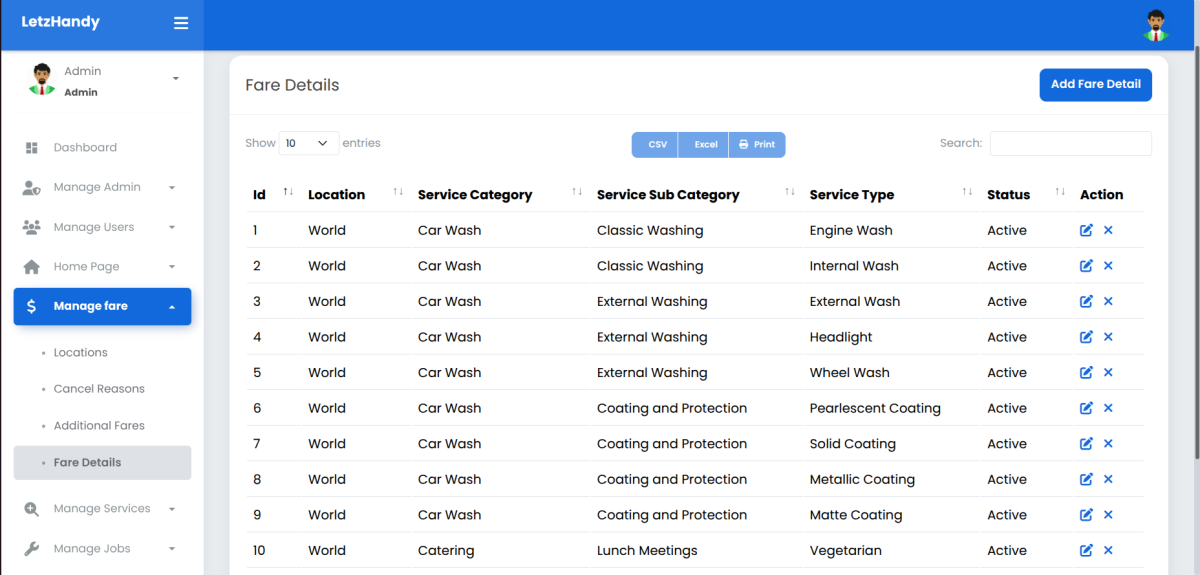Viewport: 1200px width, 575px height.
Task: Edit the Internal Wash fare row
Action: coord(1086,266)
